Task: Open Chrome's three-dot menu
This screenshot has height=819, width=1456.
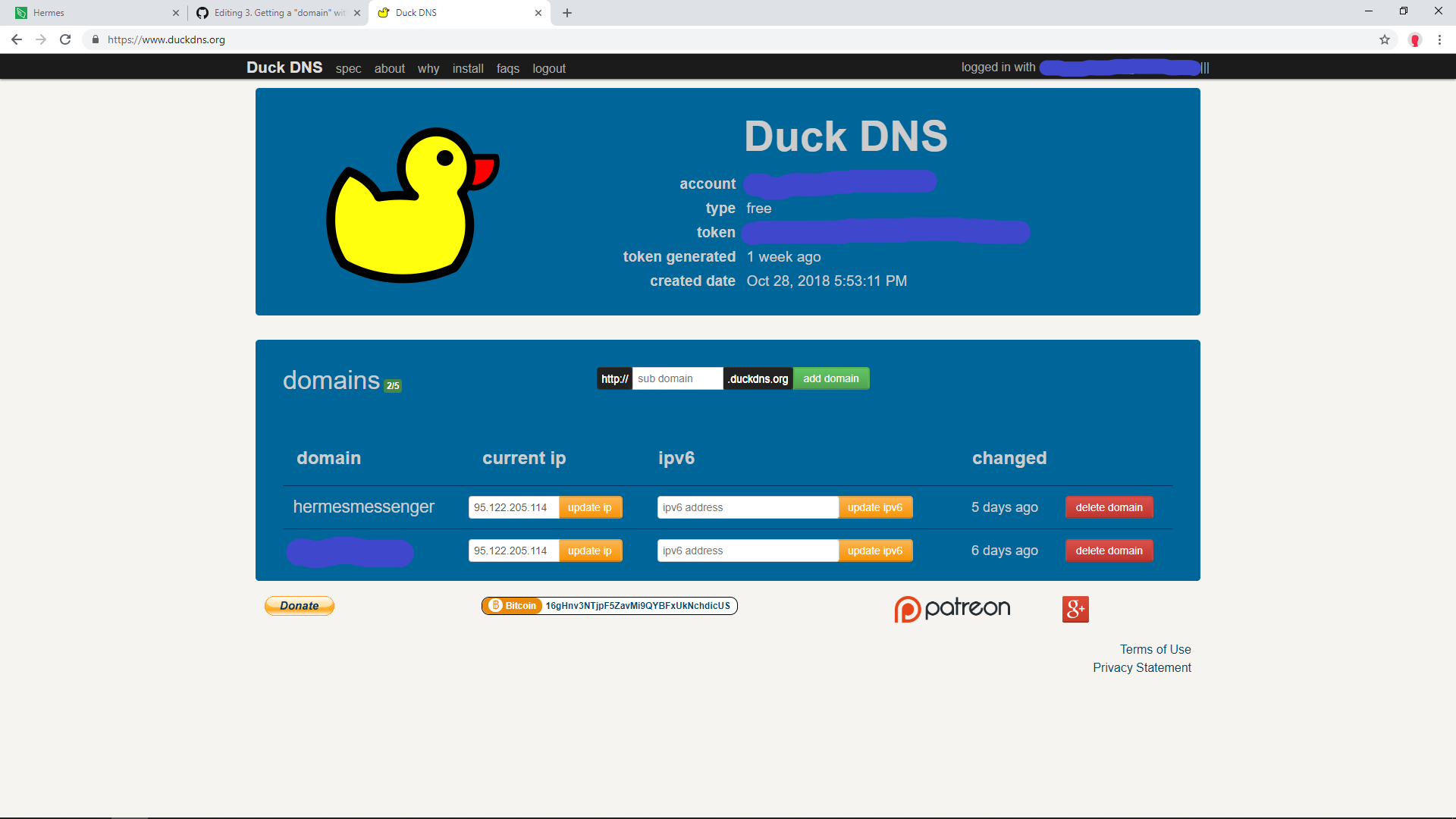Action: pos(1439,39)
